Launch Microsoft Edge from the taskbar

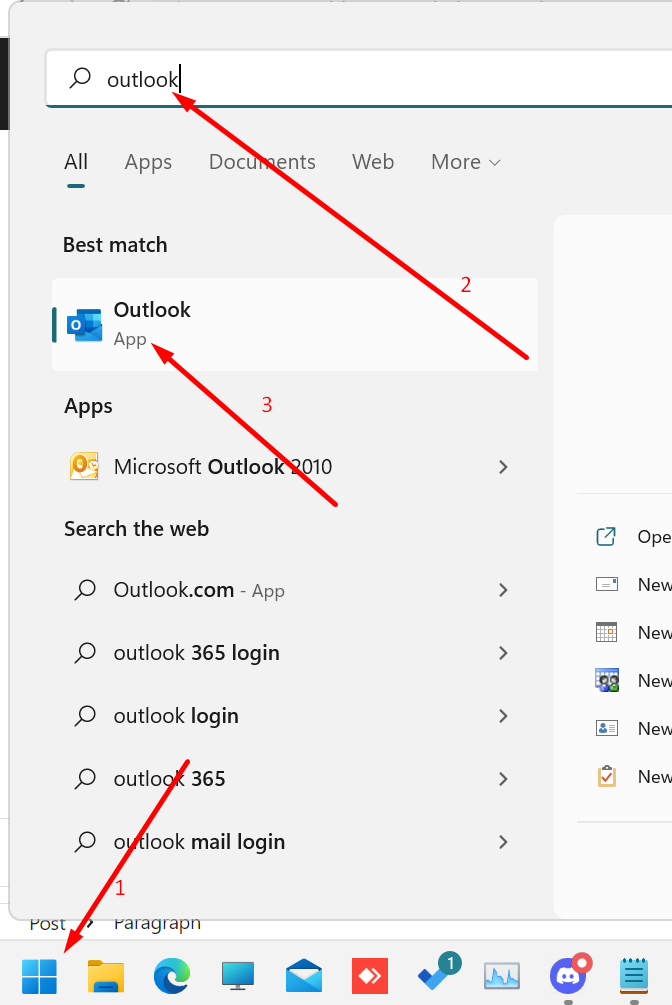pos(172,976)
